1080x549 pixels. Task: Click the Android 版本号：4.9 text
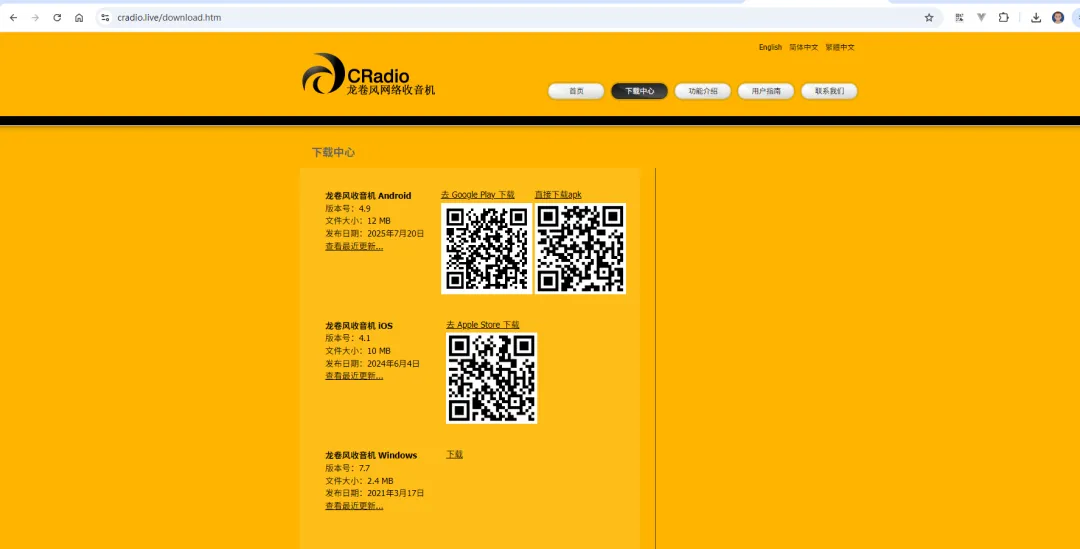348,209
